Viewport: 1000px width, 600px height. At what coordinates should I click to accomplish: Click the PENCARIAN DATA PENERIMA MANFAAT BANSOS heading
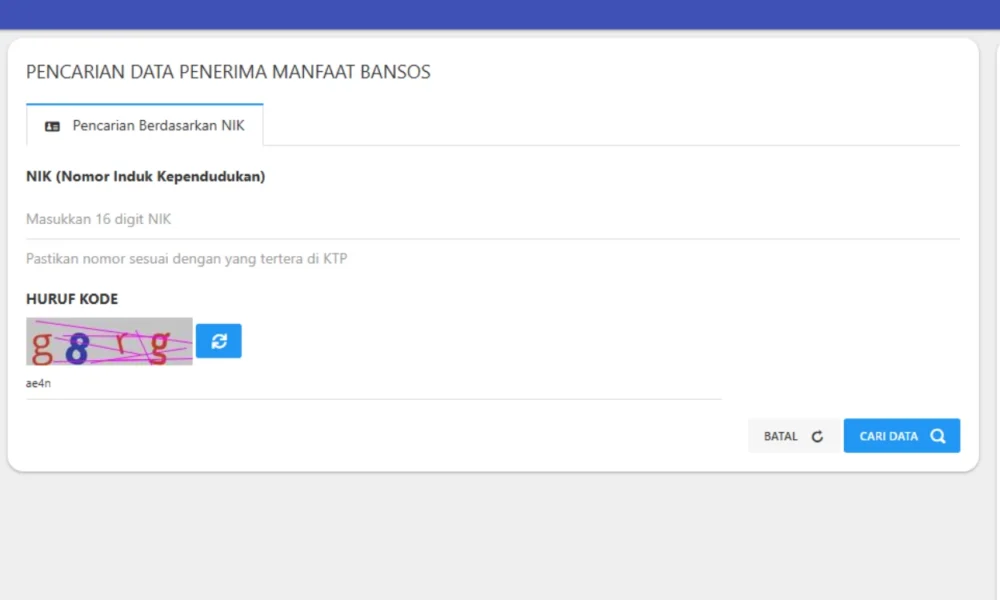(x=228, y=72)
